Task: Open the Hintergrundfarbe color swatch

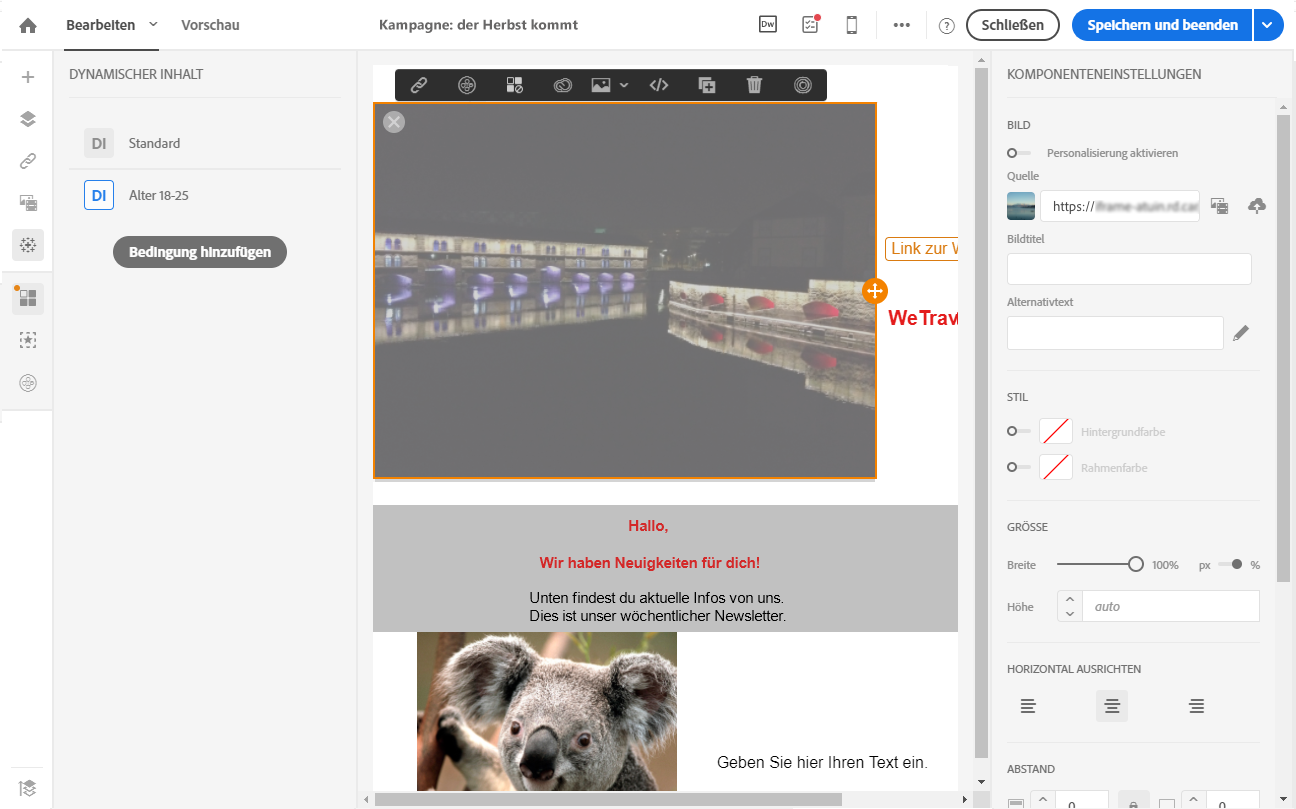Action: pyautogui.click(x=1055, y=431)
